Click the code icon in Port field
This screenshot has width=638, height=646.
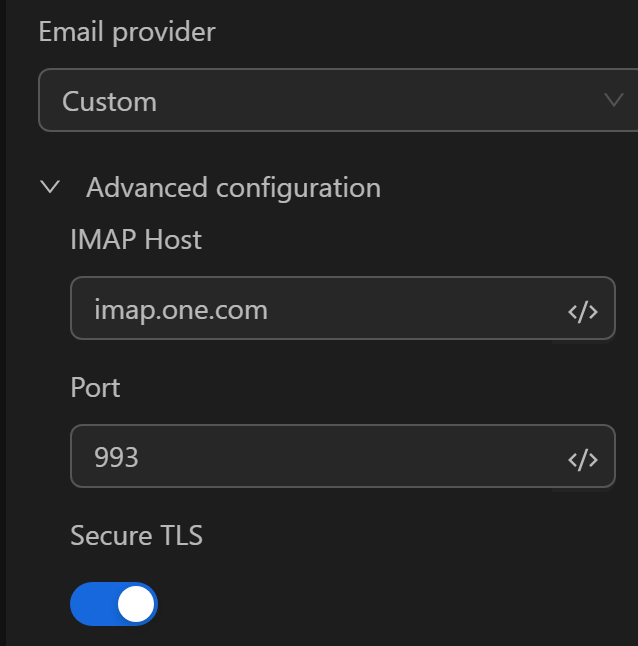click(x=583, y=459)
